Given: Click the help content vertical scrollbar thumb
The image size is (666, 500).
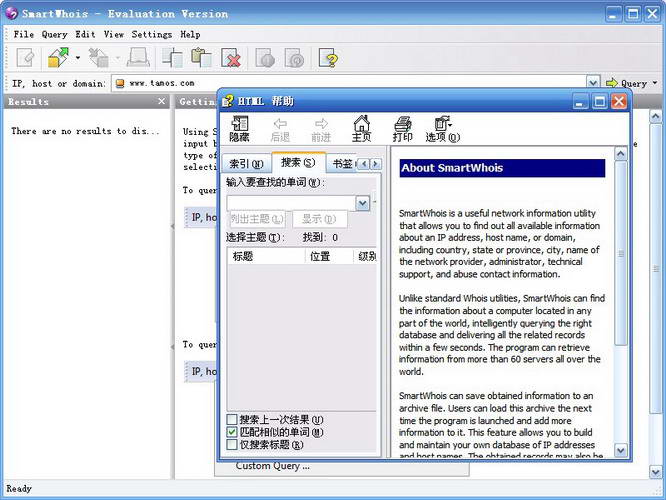Looking at the screenshot, I should tap(621, 254).
